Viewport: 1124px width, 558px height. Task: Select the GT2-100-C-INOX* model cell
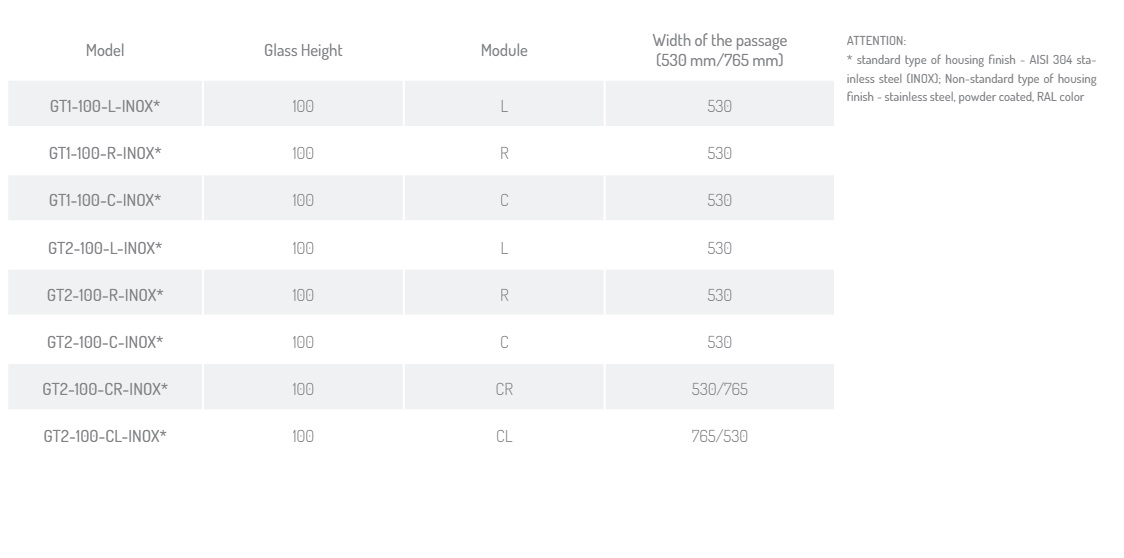coord(105,339)
